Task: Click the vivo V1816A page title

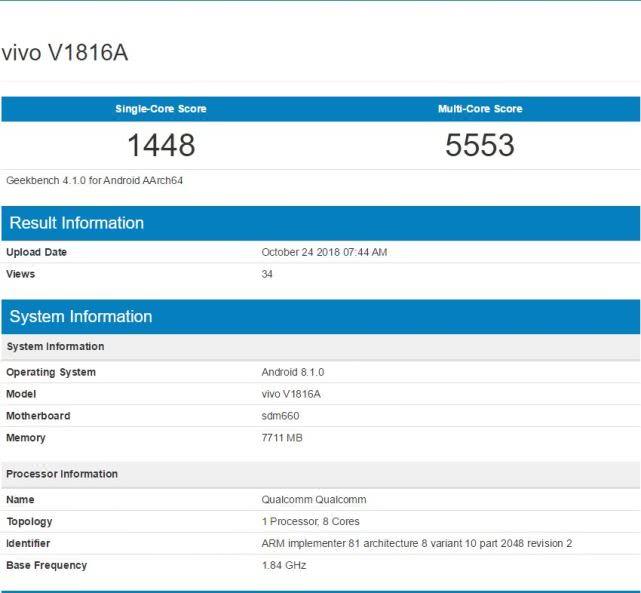Action: tap(65, 52)
